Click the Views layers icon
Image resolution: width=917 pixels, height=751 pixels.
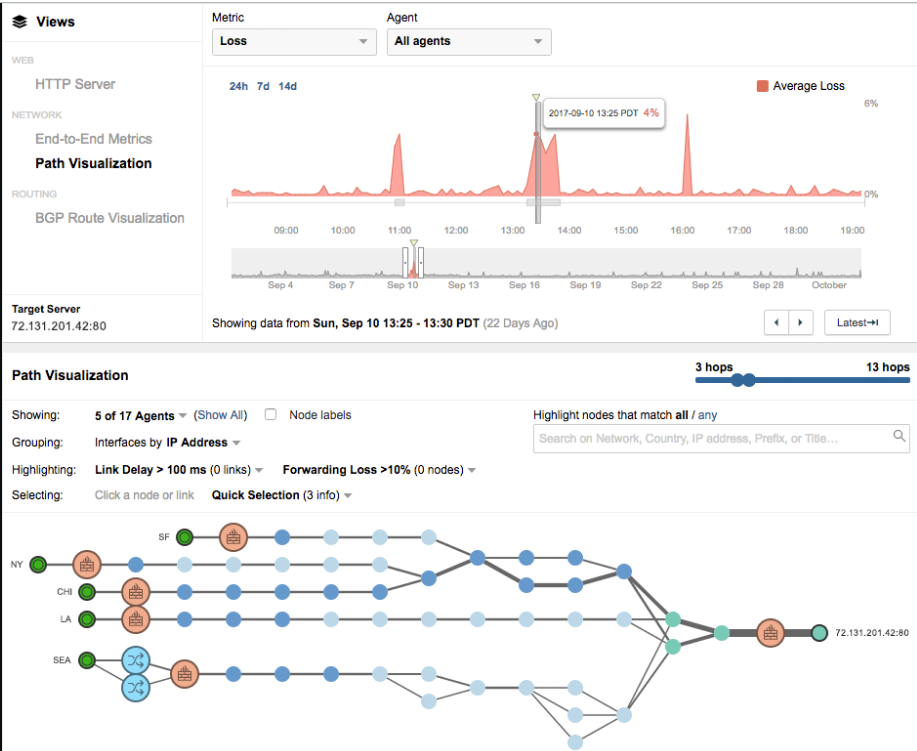pyautogui.click(x=19, y=21)
